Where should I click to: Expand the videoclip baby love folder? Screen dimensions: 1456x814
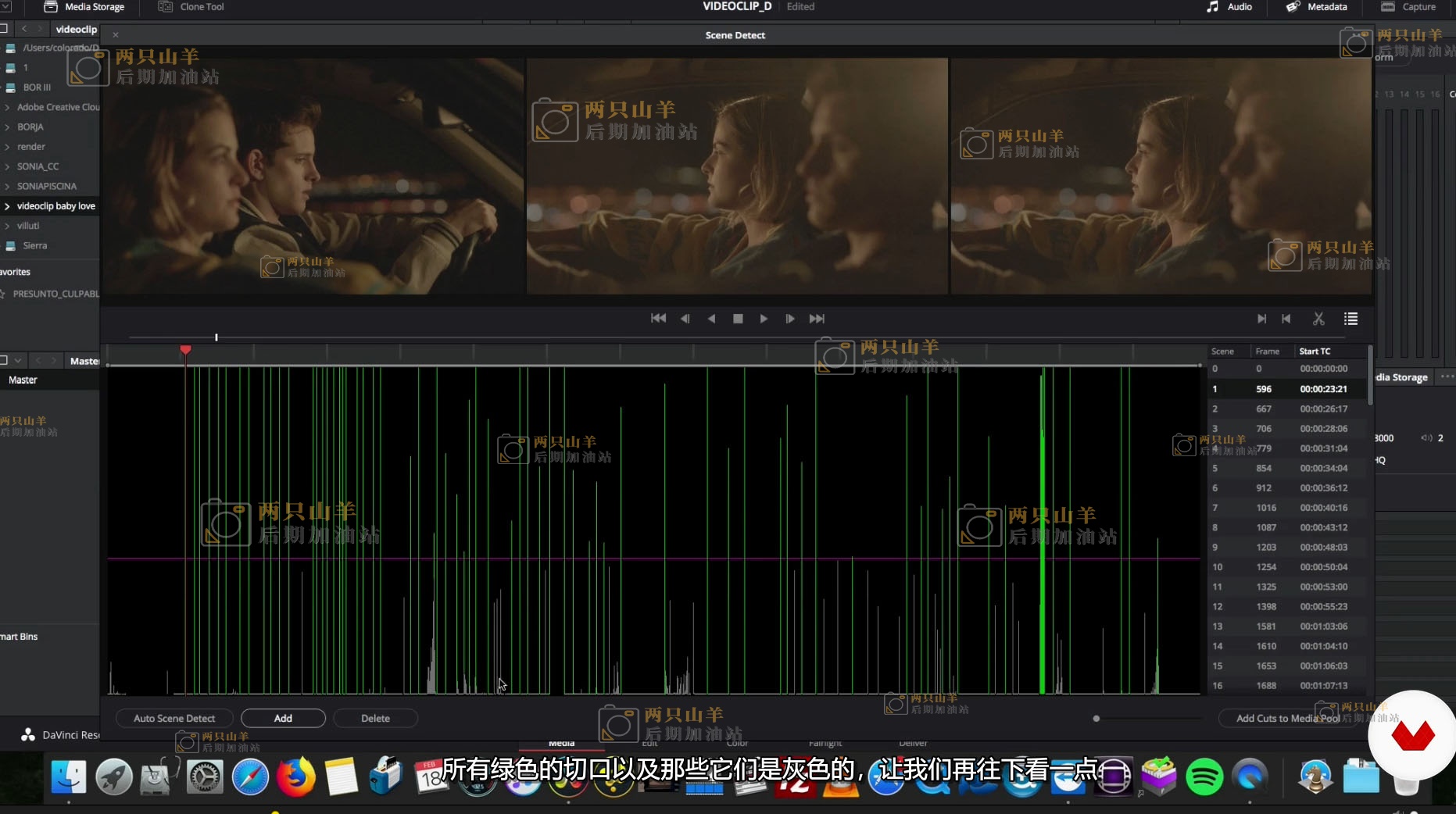coord(8,206)
